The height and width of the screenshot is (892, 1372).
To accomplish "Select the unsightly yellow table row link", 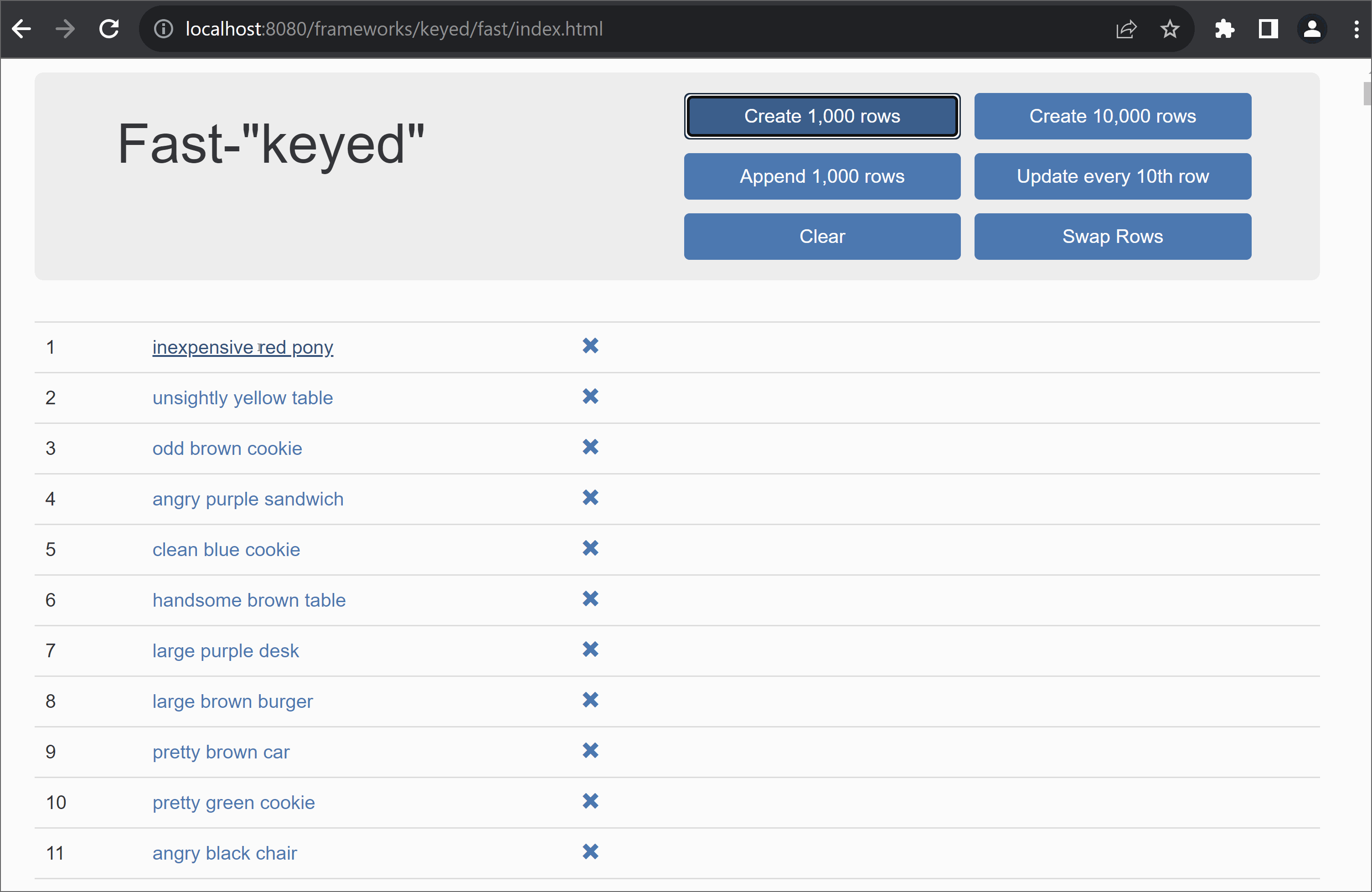I will (x=242, y=398).
